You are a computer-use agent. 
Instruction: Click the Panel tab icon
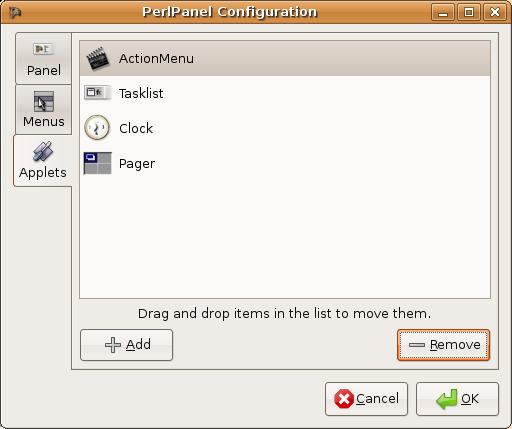[44, 49]
